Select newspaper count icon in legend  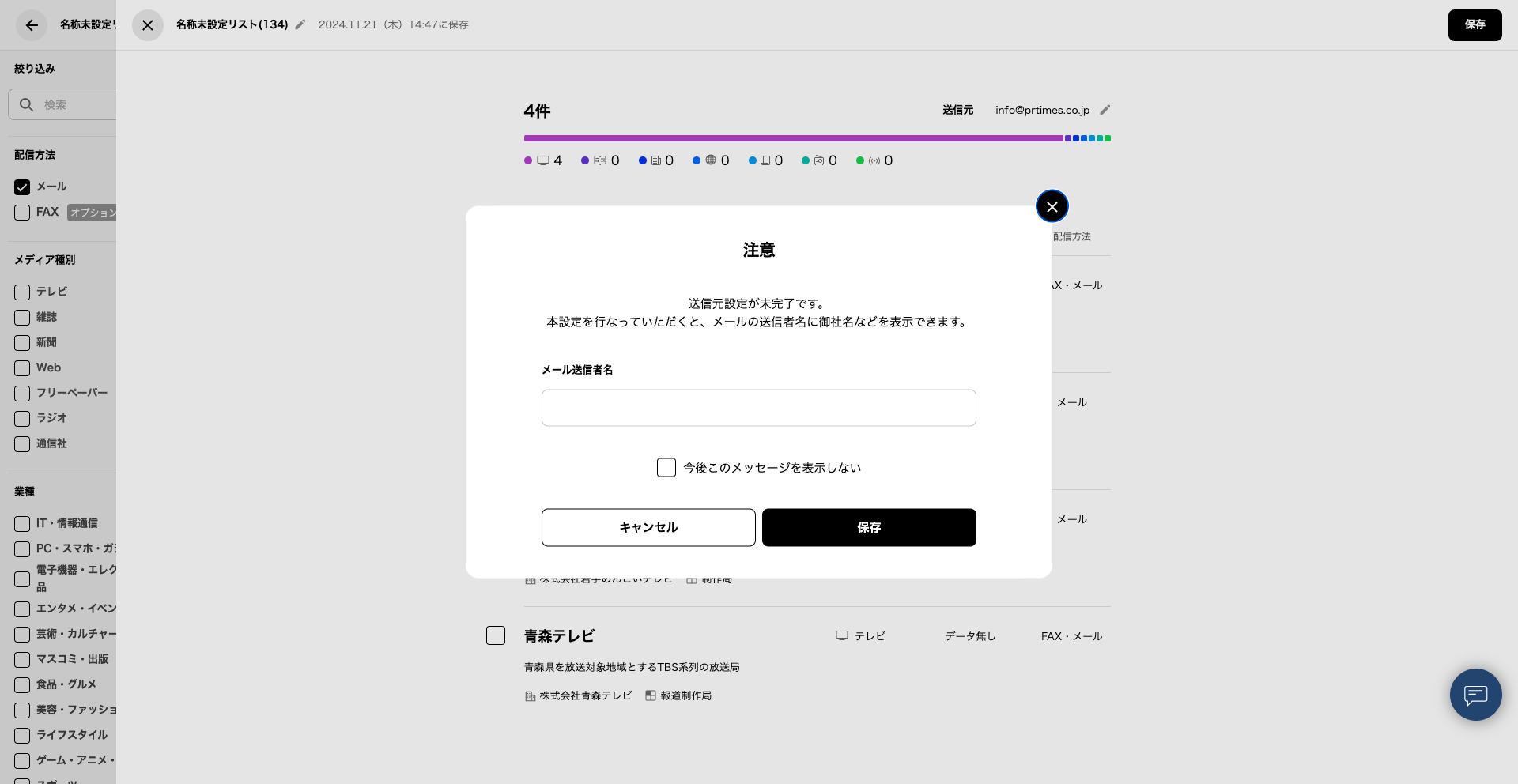[656, 160]
